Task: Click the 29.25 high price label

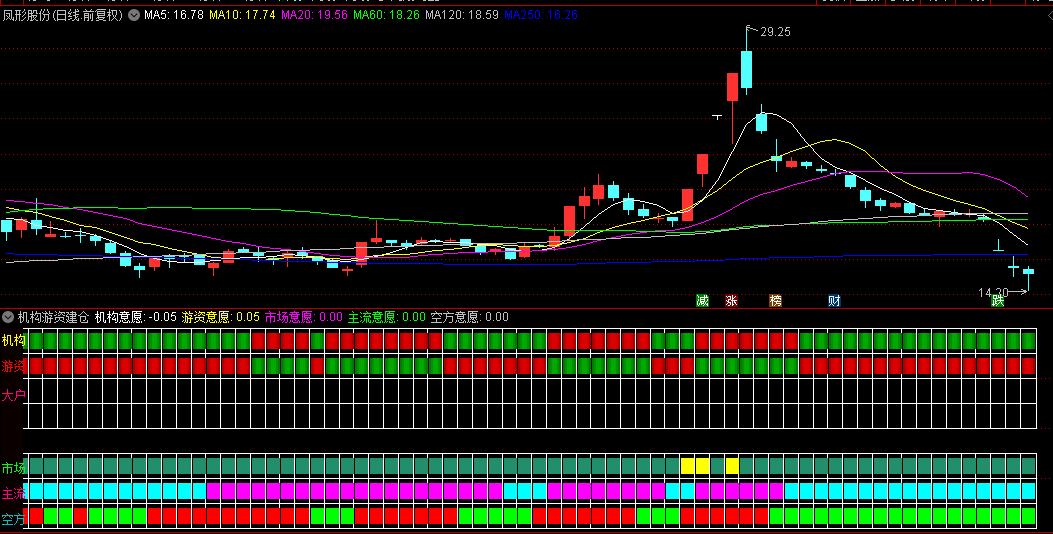Action: pyautogui.click(x=775, y=32)
